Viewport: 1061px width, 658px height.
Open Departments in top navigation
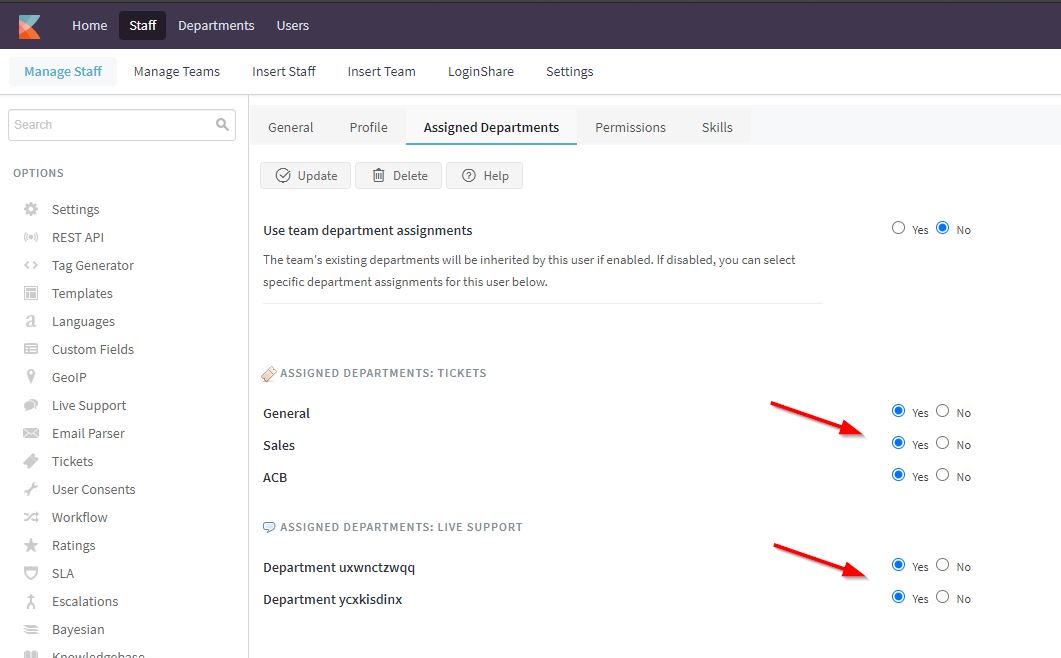[216, 26]
